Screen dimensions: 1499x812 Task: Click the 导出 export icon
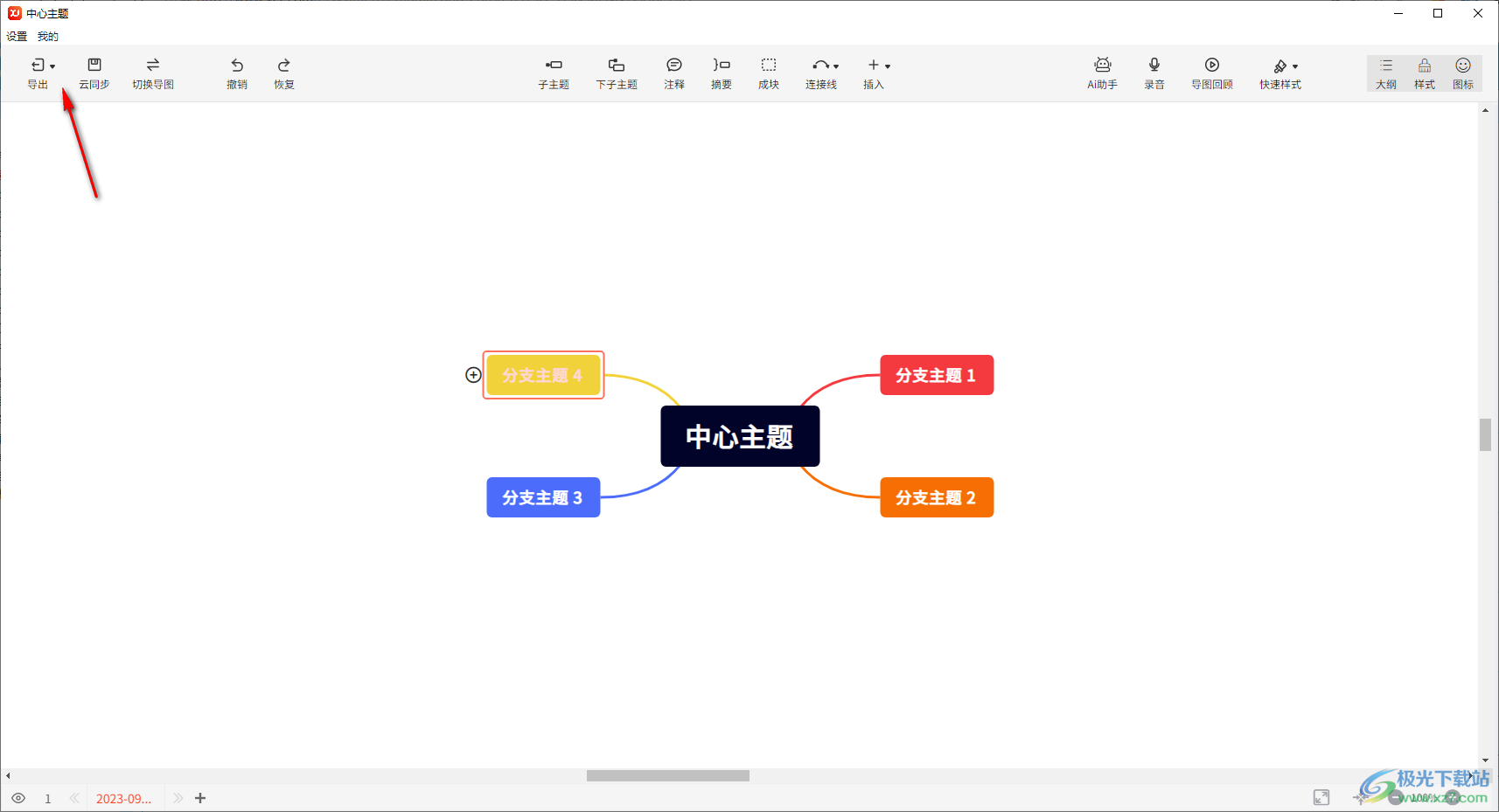tap(38, 66)
